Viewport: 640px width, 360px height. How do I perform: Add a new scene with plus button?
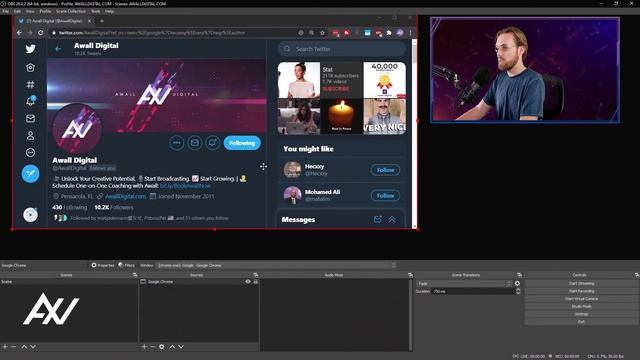[5, 347]
